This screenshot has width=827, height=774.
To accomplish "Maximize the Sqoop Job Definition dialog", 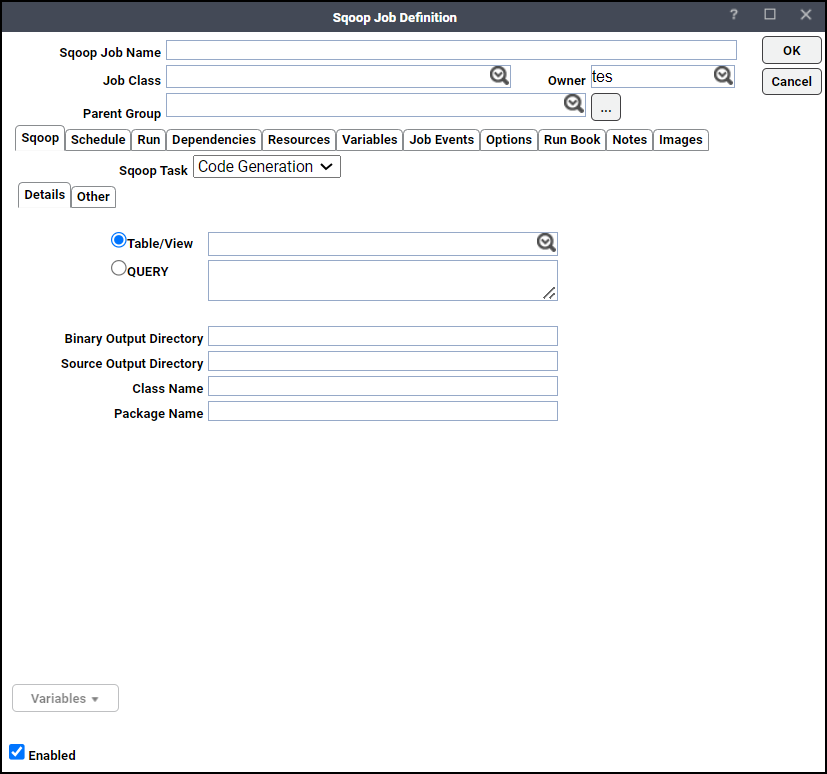I will click(x=770, y=15).
